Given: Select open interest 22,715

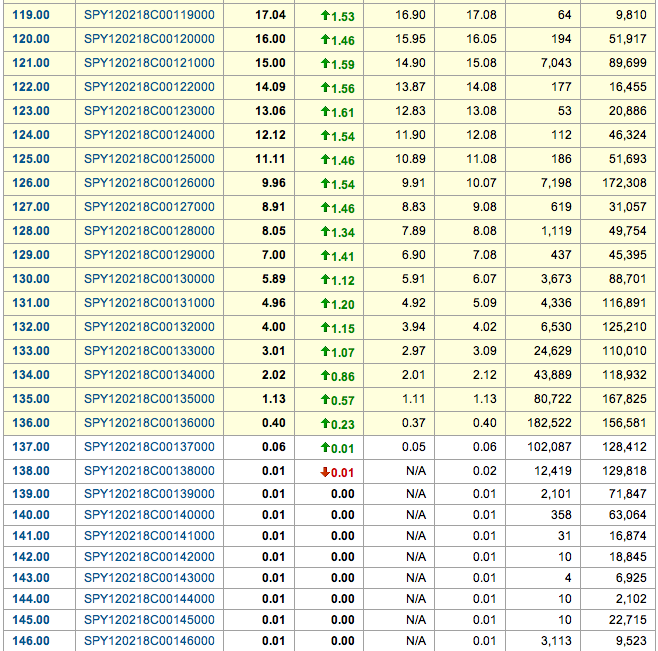Looking at the screenshot, I should coord(628,620).
